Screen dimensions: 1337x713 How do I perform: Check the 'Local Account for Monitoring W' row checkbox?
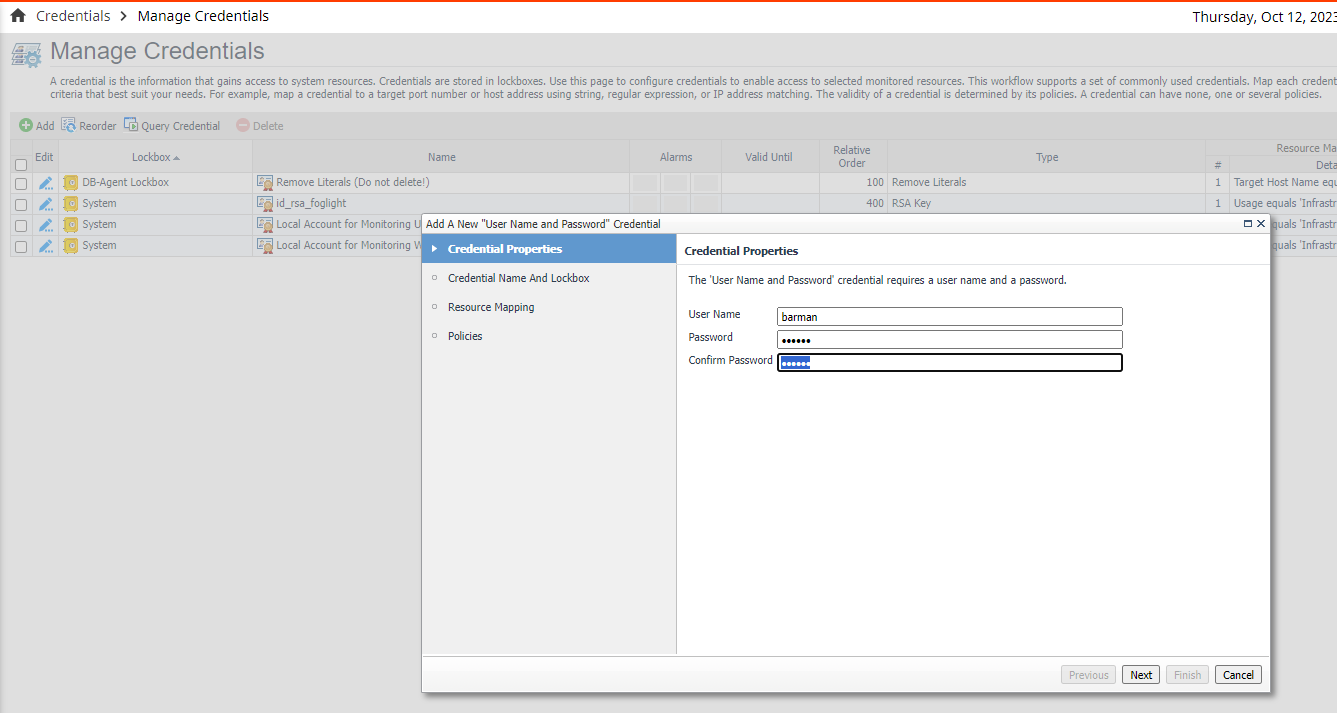(21, 247)
